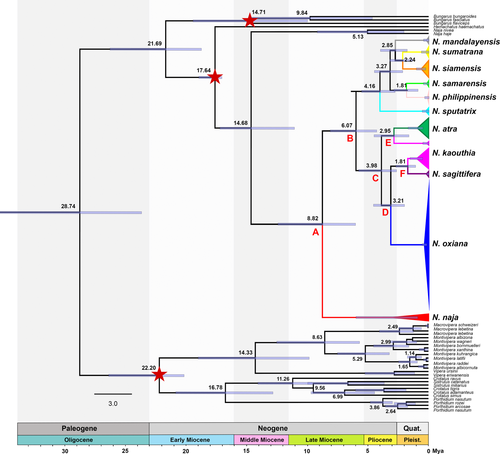The image size is (500, 454).
Task: Click the Pliocene epoch bar
Action: tap(380, 440)
